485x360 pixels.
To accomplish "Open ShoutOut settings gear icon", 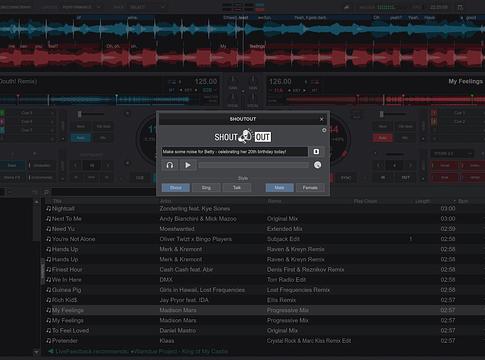I will click(324, 130).
